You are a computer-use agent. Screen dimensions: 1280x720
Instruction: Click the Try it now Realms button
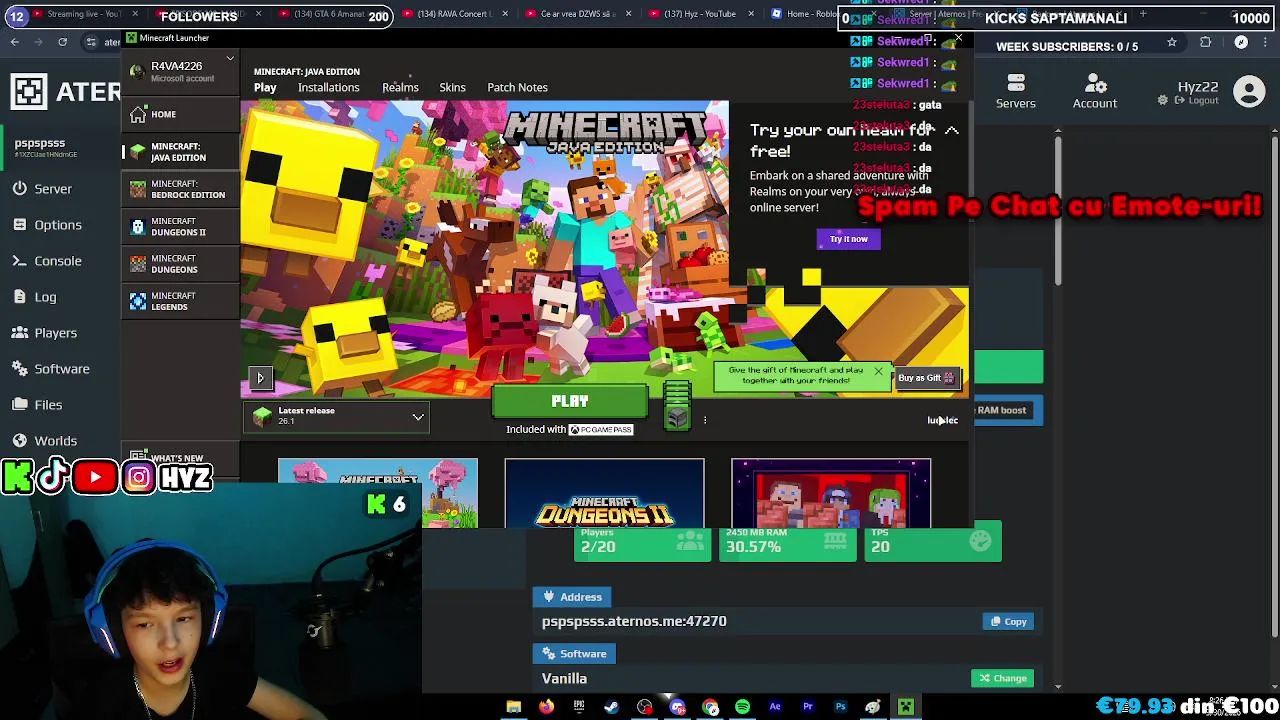tap(848, 239)
